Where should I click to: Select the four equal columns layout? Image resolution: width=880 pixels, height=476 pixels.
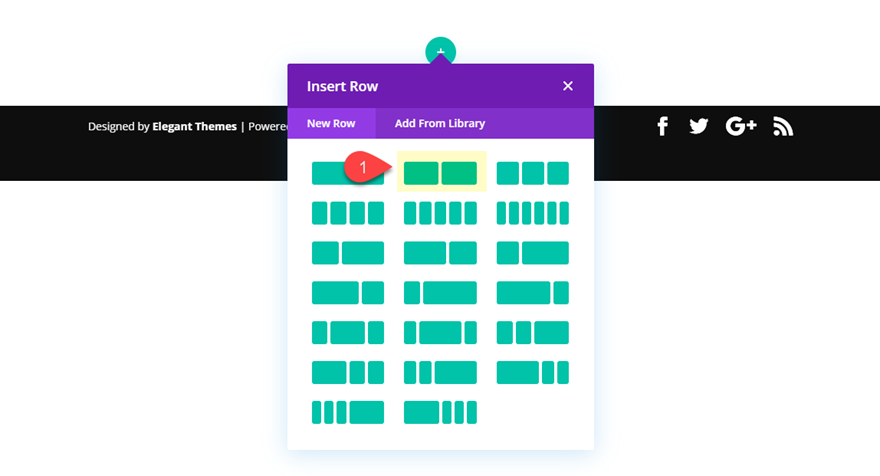tap(347, 213)
